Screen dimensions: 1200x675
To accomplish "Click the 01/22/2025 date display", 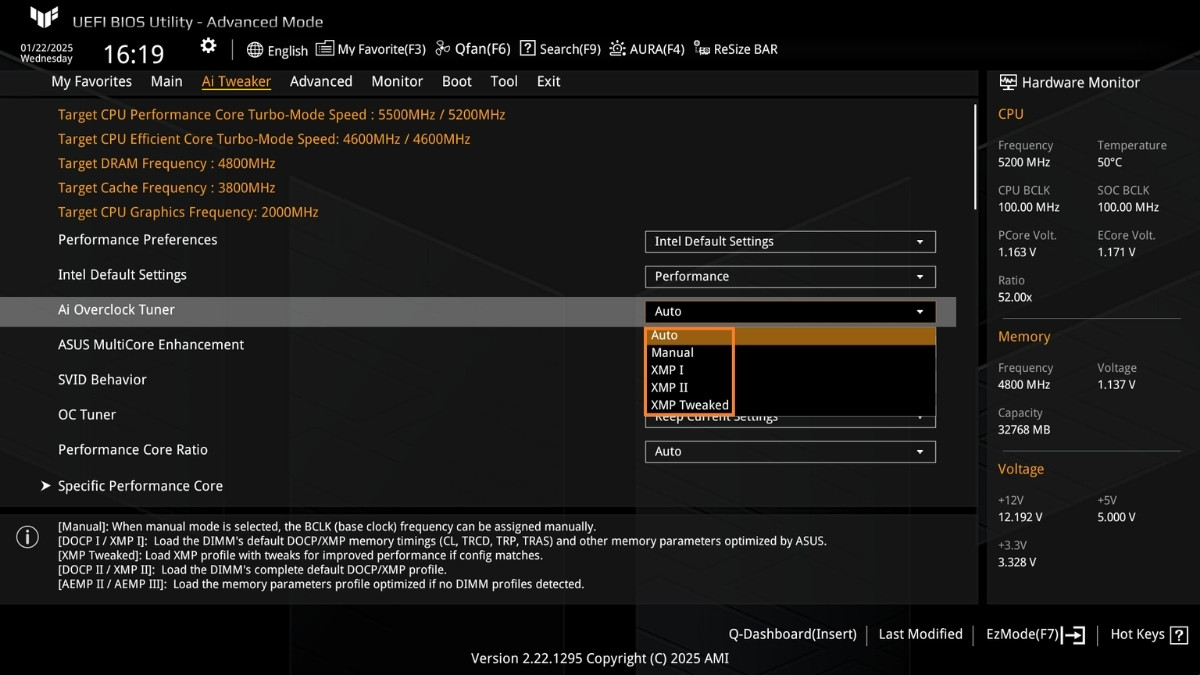I will [47, 47].
